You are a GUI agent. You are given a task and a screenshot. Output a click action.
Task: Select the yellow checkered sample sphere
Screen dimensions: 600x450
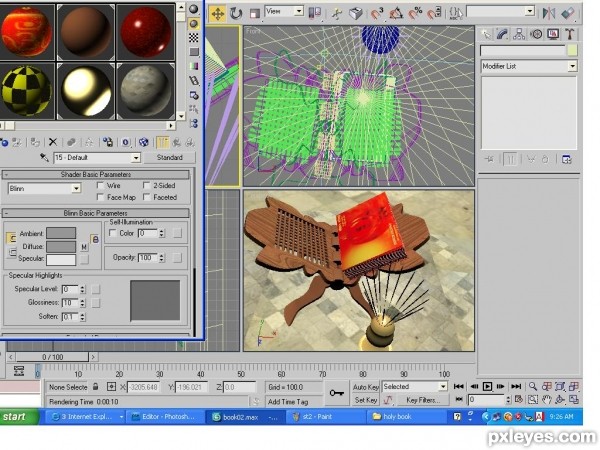[x=27, y=91]
